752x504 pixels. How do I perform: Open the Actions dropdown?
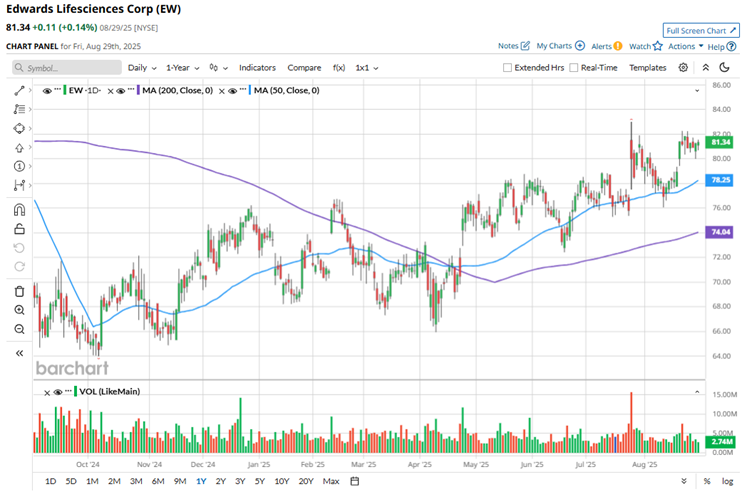pos(685,46)
